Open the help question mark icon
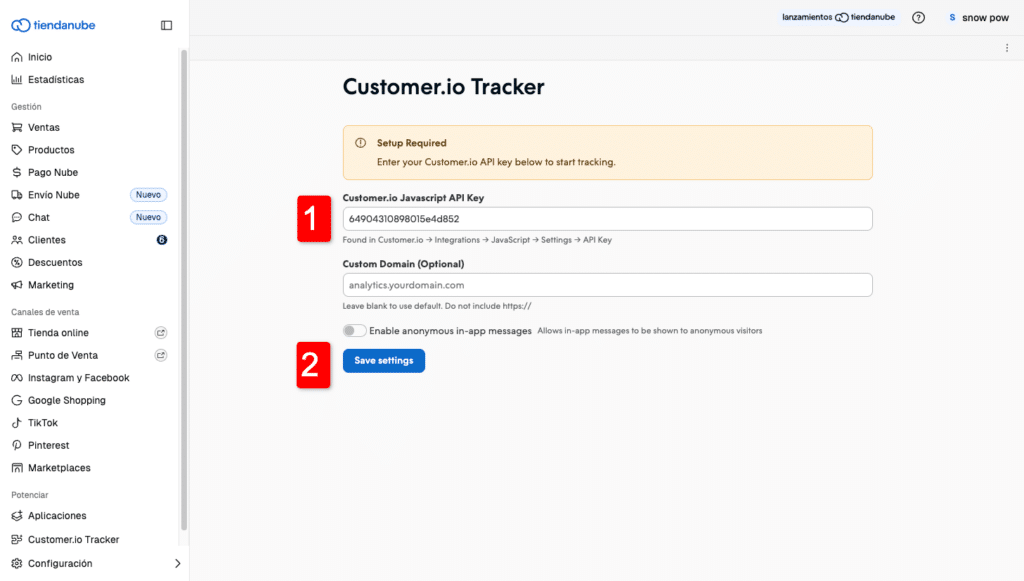 coord(918,18)
